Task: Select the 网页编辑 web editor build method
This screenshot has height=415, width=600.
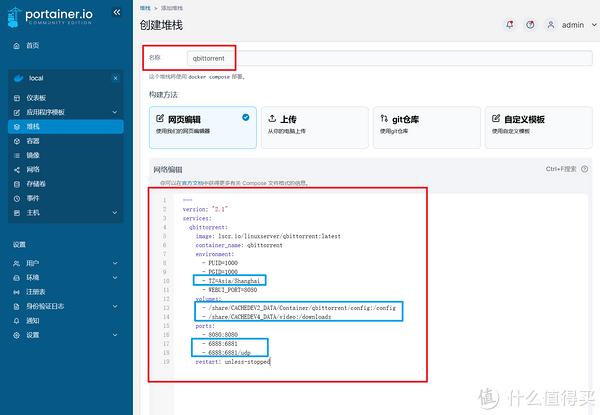Action: [203, 127]
